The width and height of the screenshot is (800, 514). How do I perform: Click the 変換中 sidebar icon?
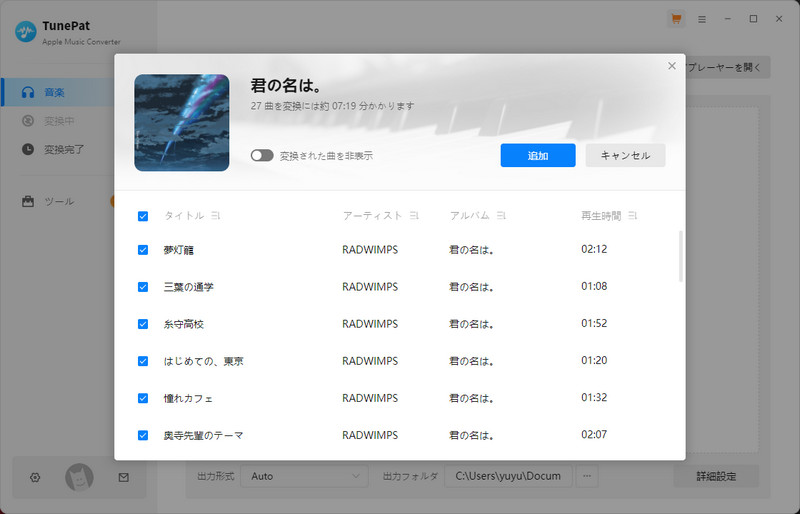coord(28,121)
